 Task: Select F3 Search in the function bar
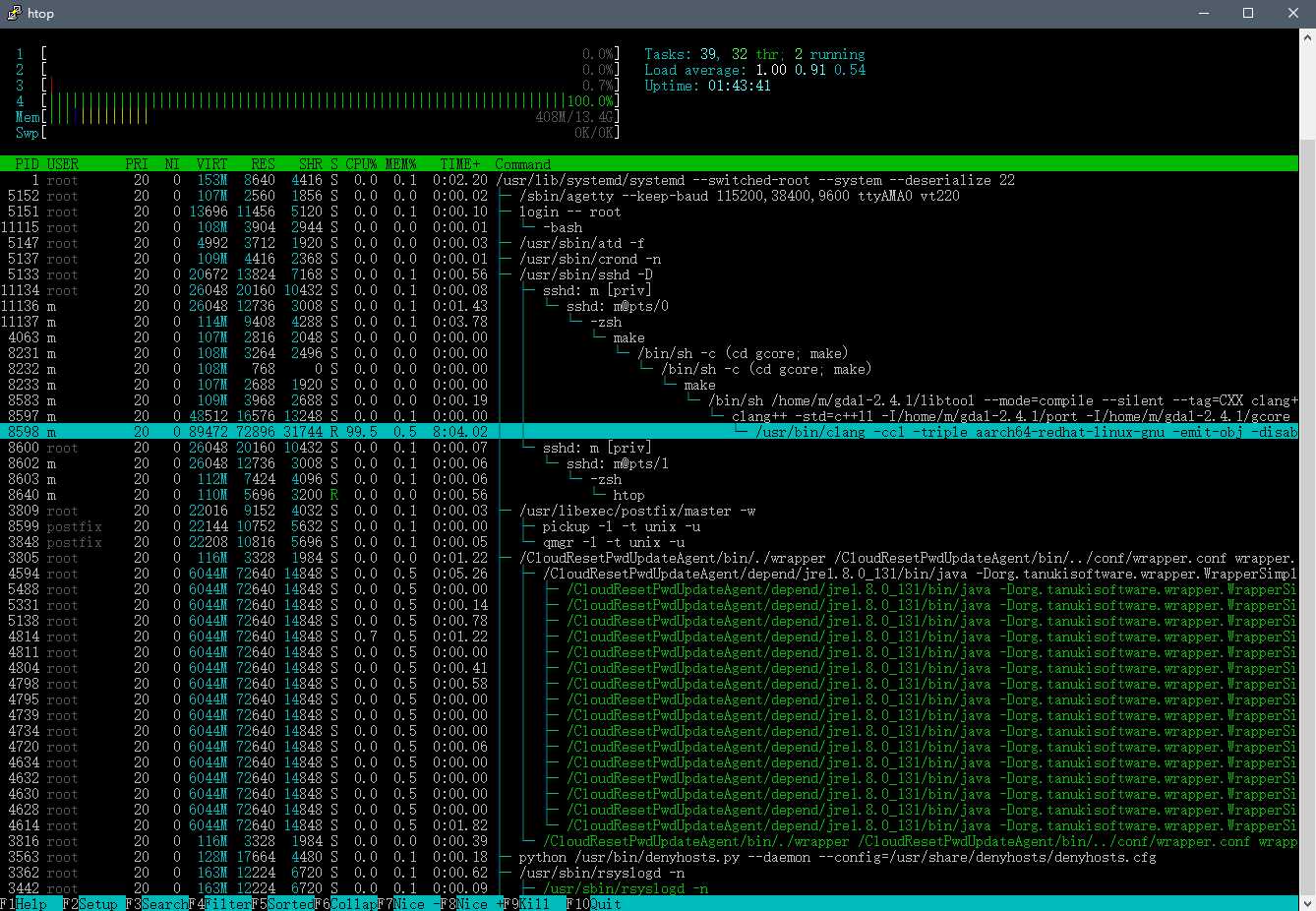click(x=157, y=904)
